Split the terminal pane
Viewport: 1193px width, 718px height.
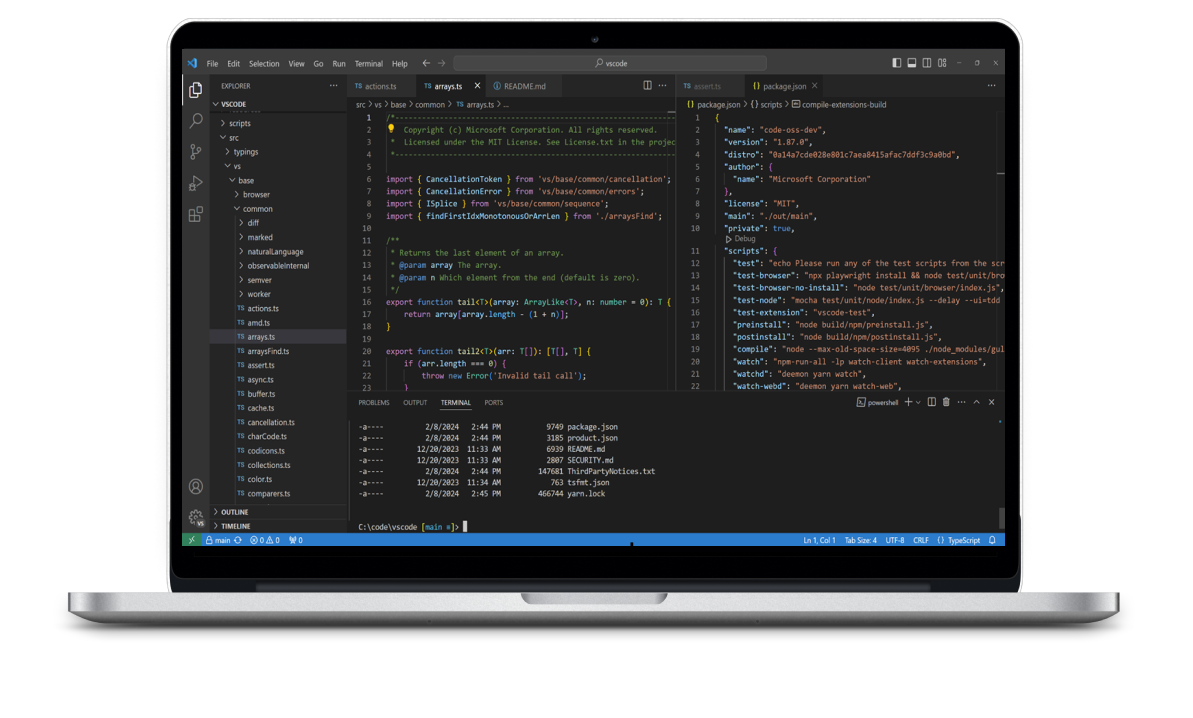(931, 402)
